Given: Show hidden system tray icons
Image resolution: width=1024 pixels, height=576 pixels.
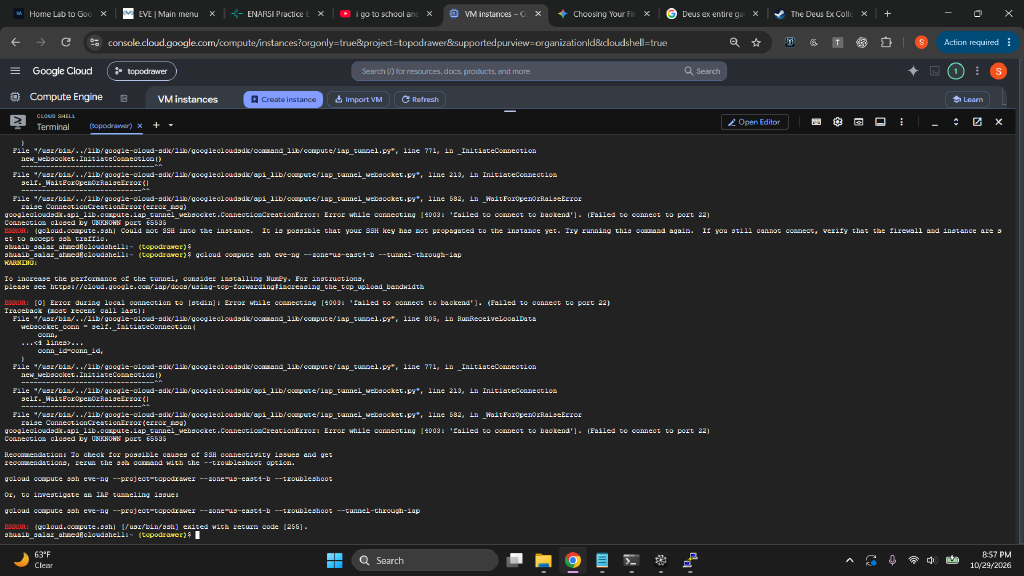Looking at the screenshot, I should click(849, 560).
